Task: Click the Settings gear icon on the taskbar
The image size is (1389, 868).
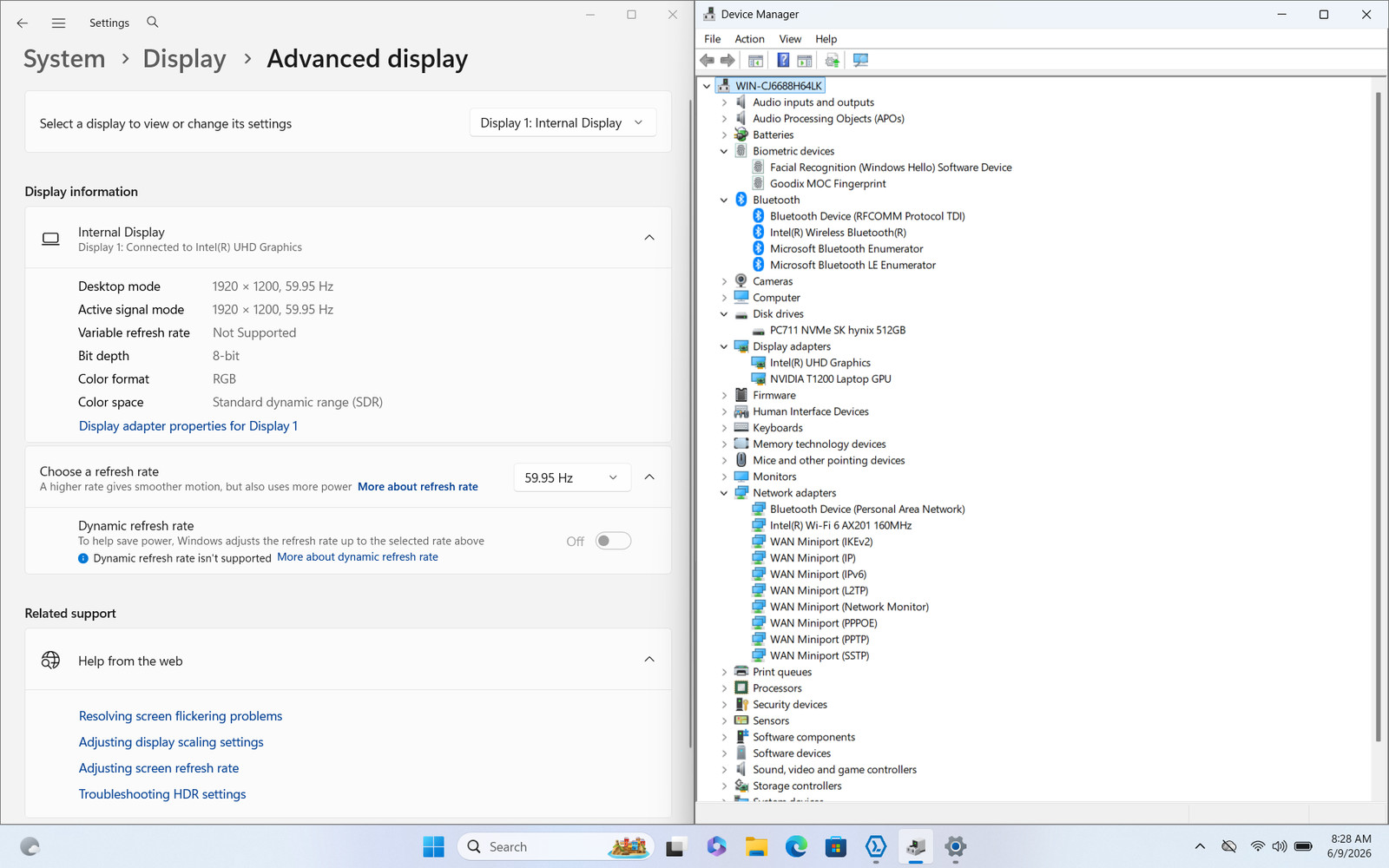Action: [x=956, y=846]
